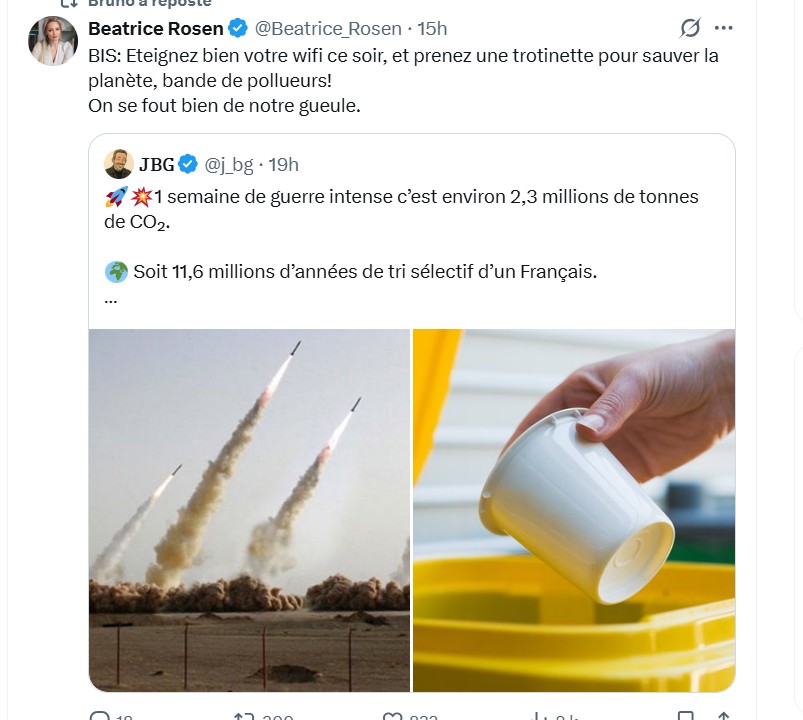
Task: Click the blue verified badge next to JBG
Action: [191, 164]
